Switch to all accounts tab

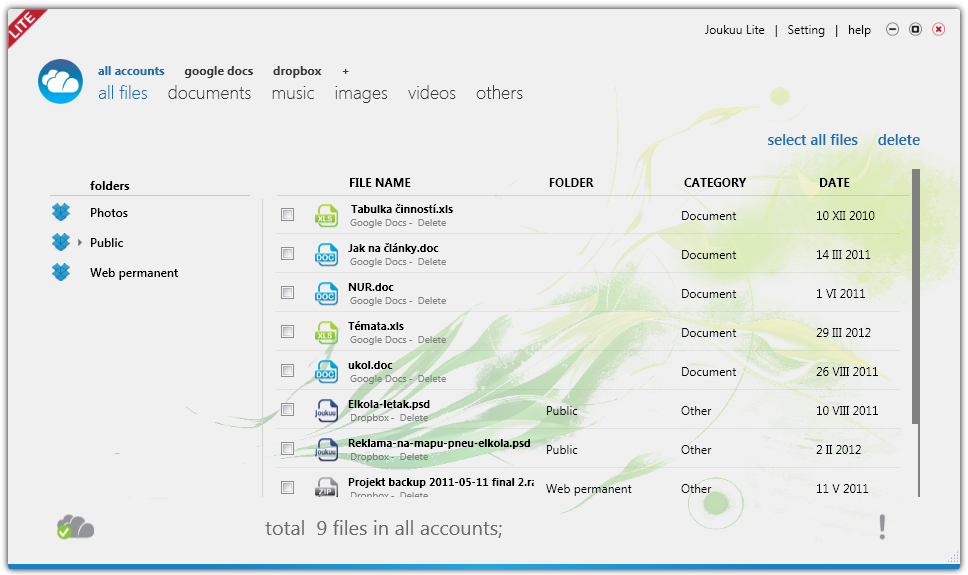click(131, 71)
